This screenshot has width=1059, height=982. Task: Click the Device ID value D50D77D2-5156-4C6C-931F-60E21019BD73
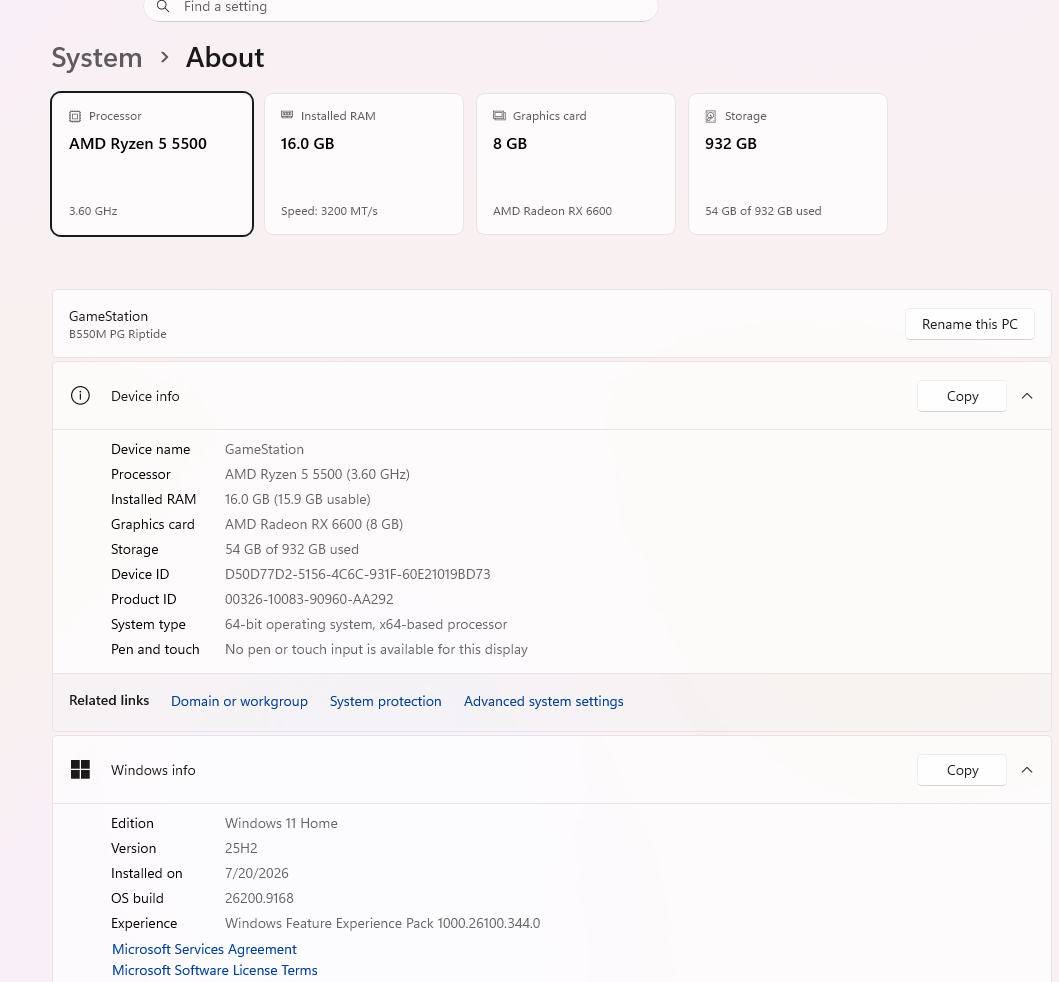pos(357,574)
